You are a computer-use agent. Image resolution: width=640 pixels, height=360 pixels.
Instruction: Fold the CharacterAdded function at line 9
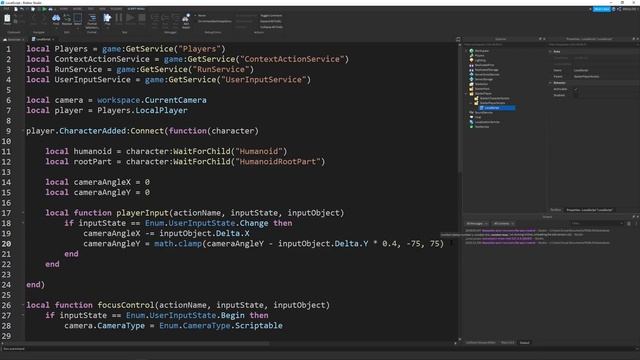coord(23,131)
